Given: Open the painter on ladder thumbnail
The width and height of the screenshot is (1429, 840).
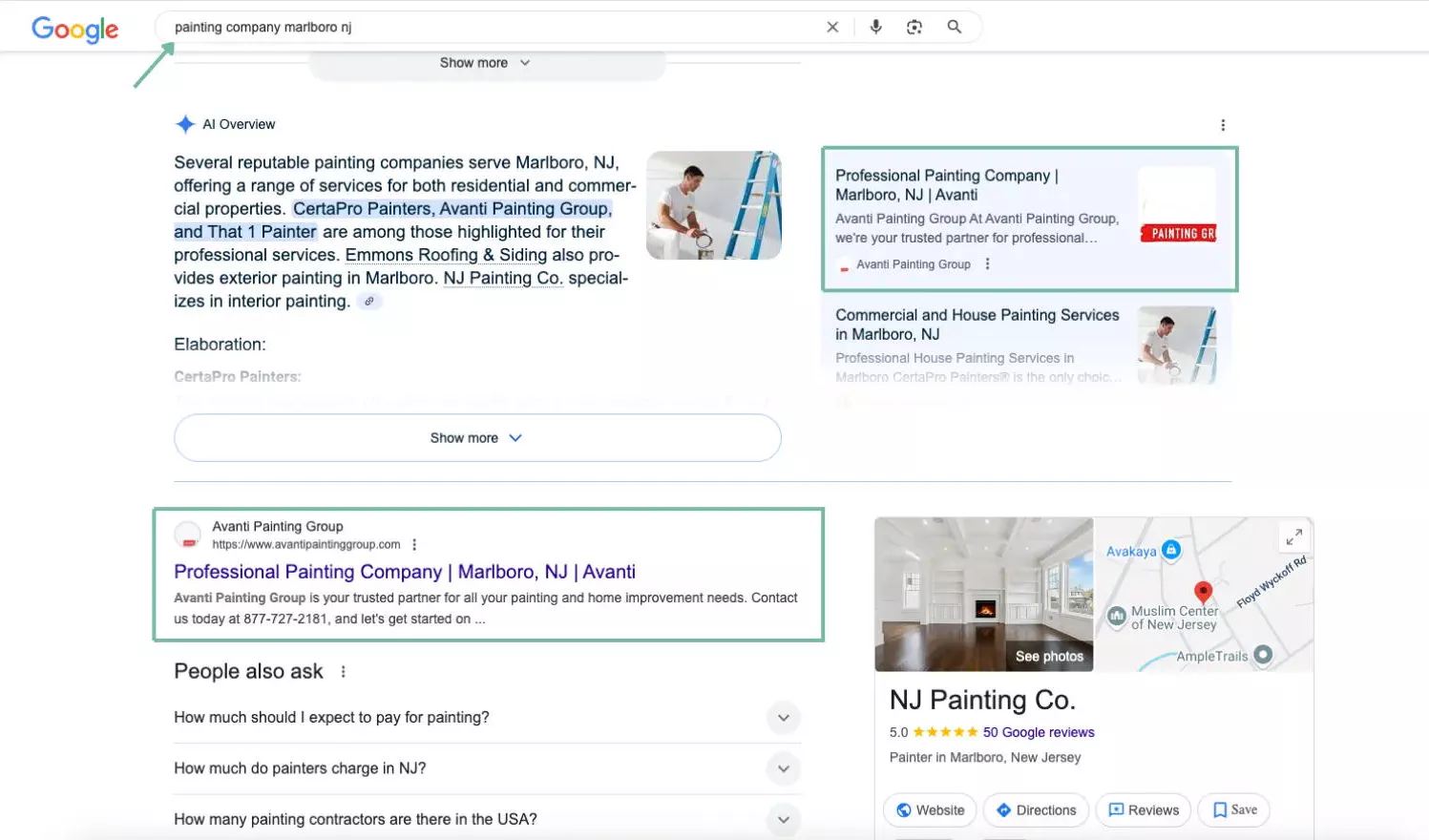Looking at the screenshot, I should (x=714, y=205).
